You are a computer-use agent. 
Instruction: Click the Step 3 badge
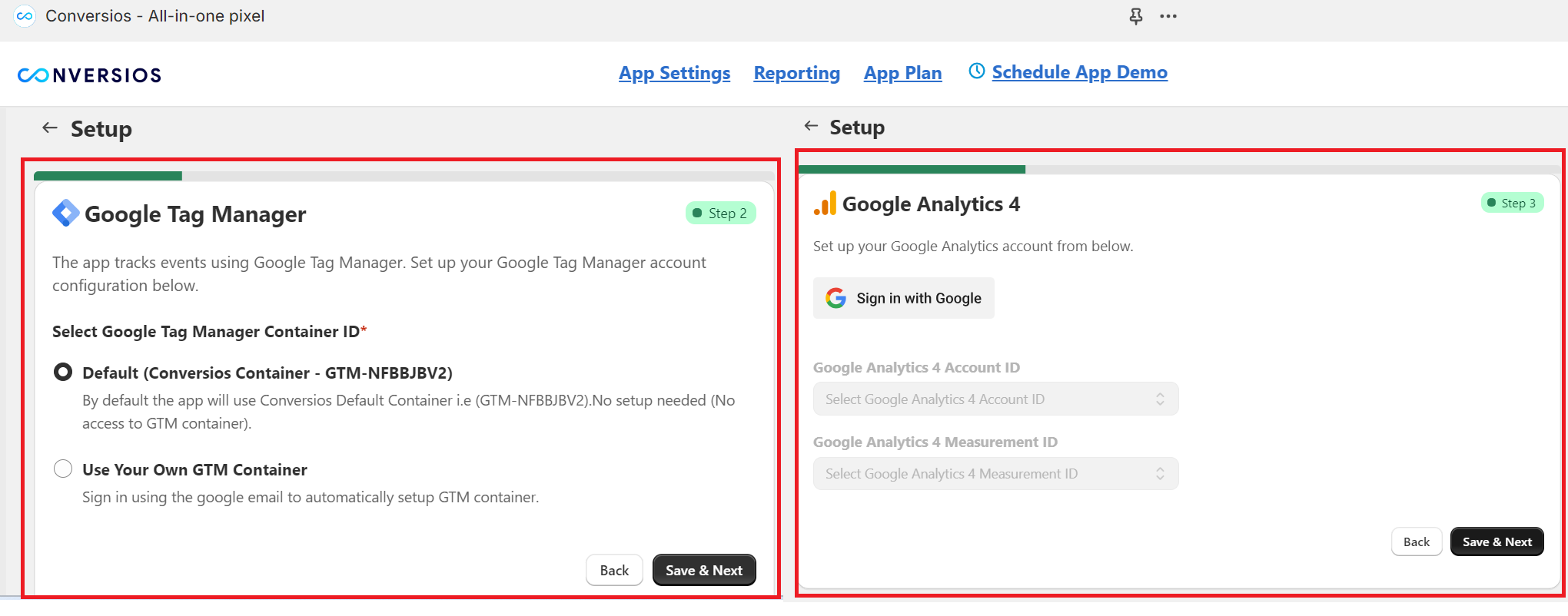tap(1513, 203)
